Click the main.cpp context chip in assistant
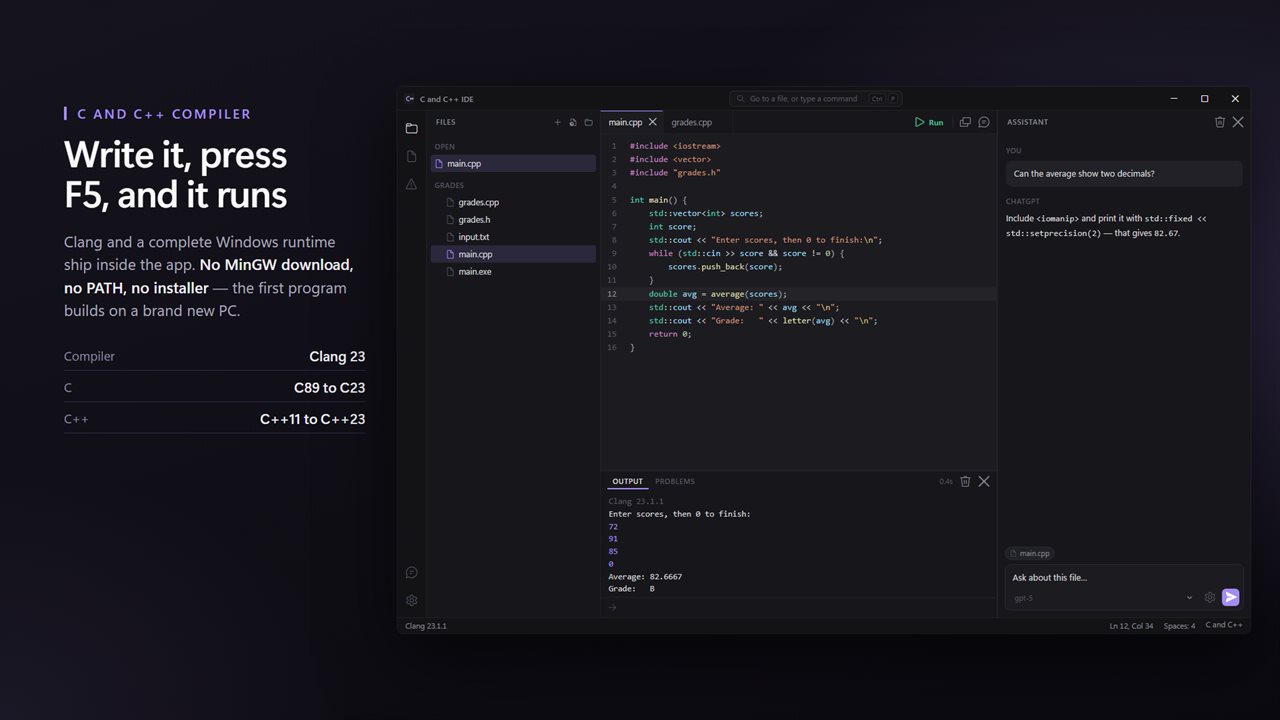 [1030, 553]
